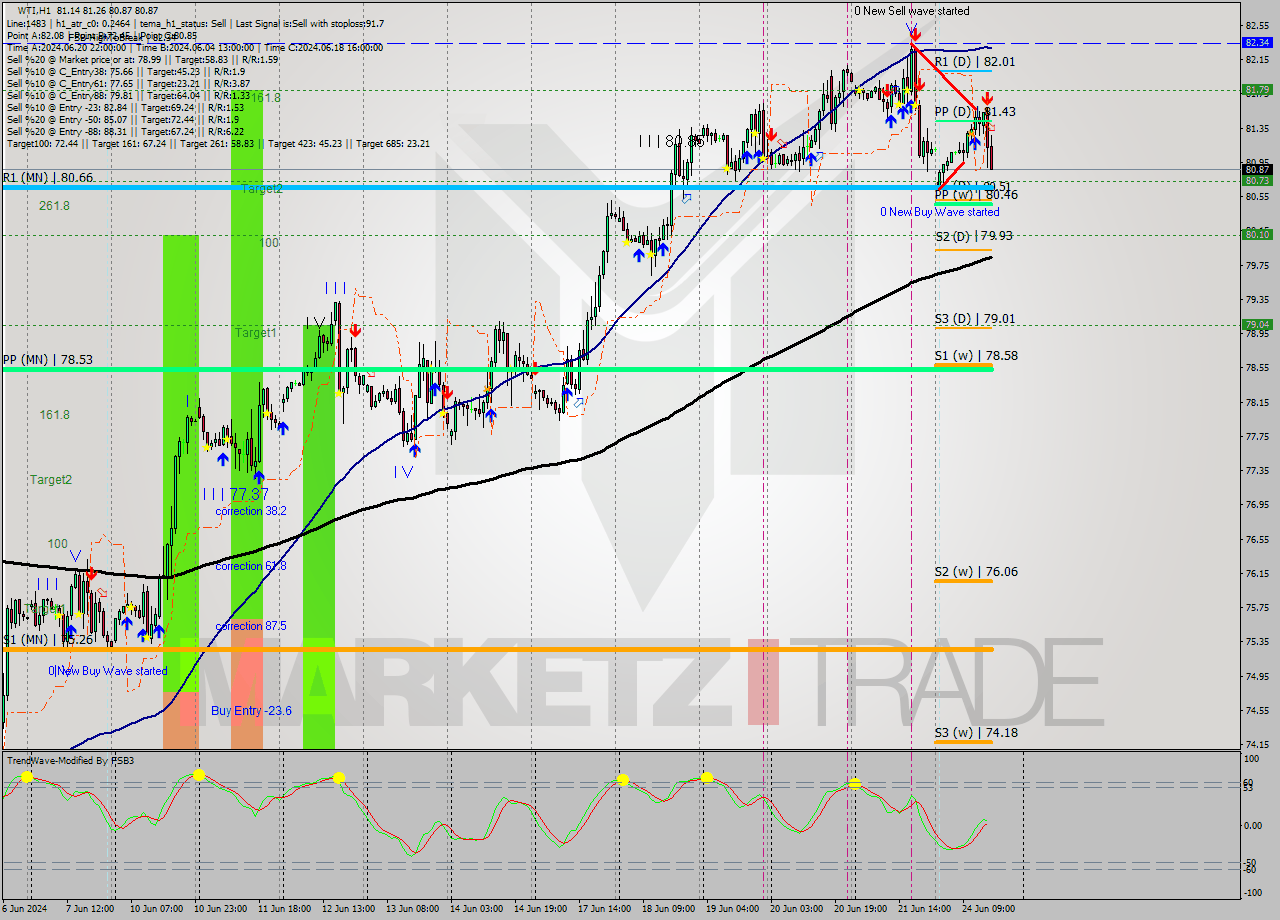Click the 76.55 price axis value

(x=1257, y=538)
